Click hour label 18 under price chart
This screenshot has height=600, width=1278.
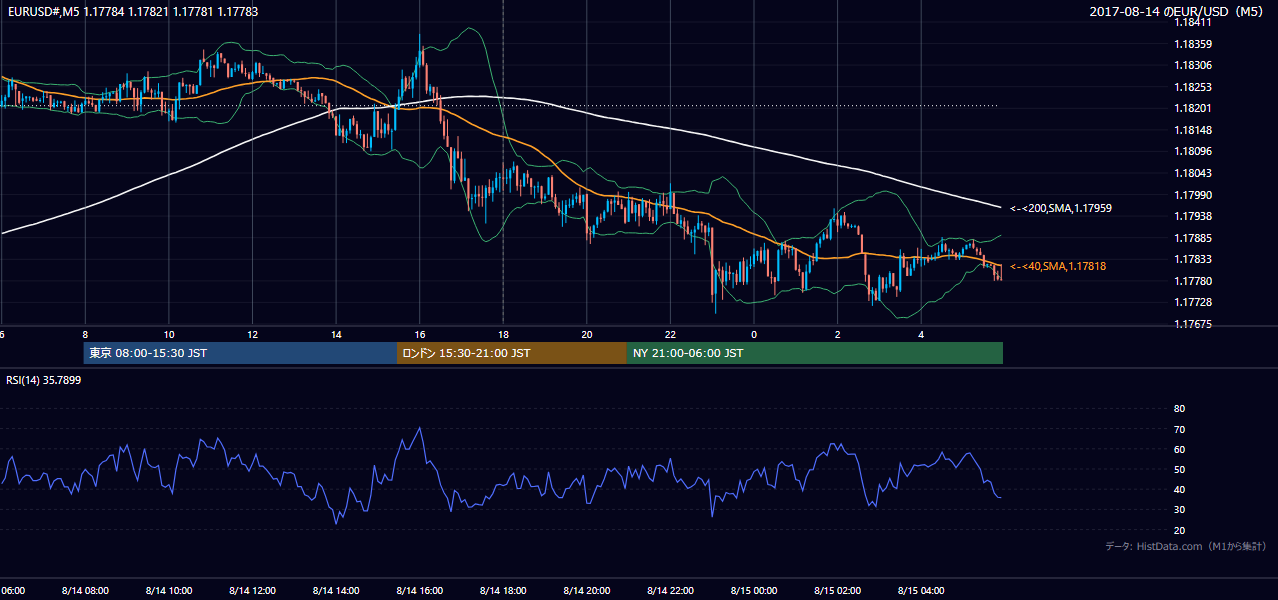pyautogui.click(x=503, y=334)
